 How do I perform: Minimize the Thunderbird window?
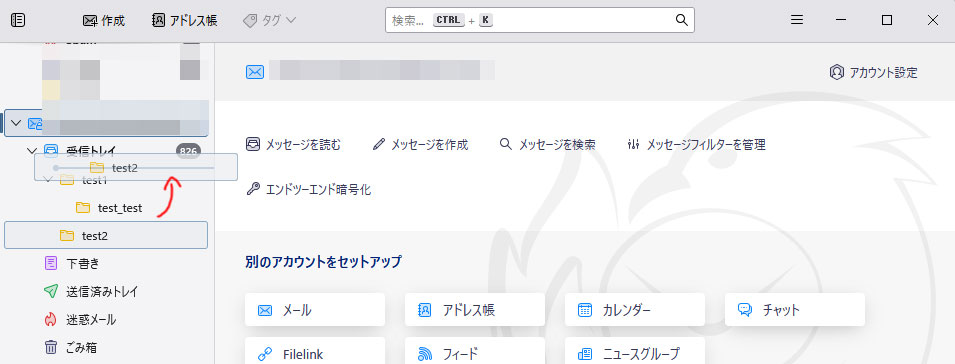842,20
